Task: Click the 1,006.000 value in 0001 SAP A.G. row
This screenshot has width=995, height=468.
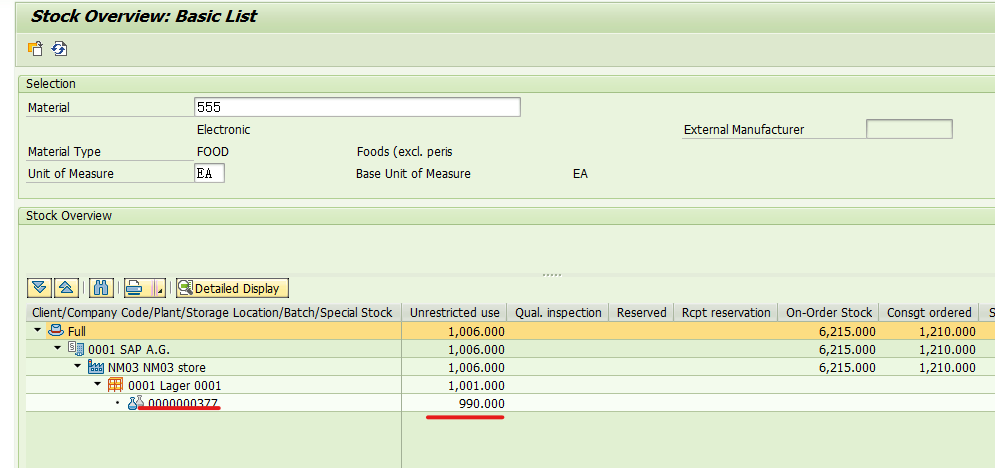Action: coord(476,349)
